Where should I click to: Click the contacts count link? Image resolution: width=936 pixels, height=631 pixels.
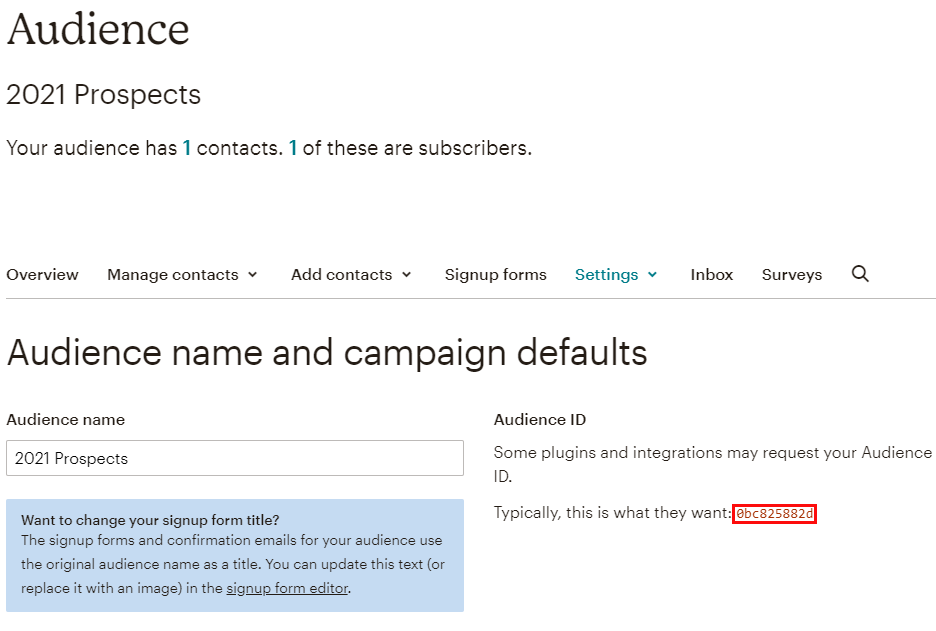186,147
